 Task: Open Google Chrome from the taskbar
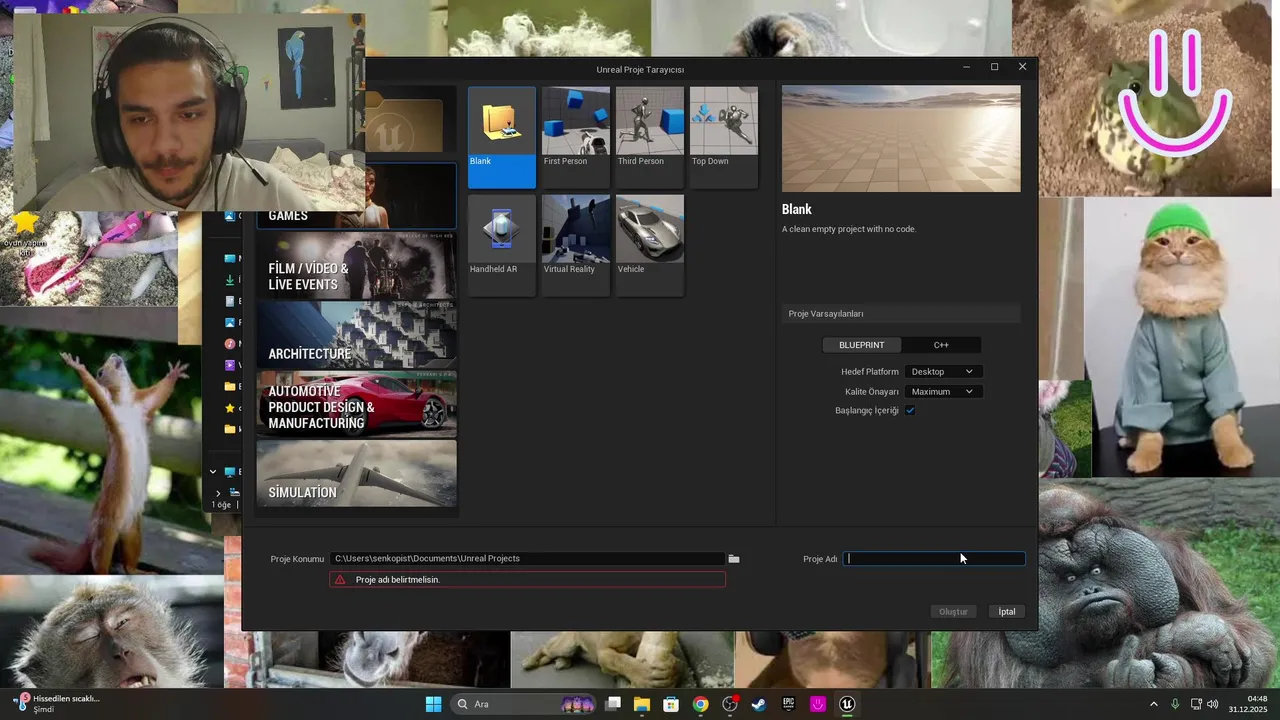coord(700,704)
